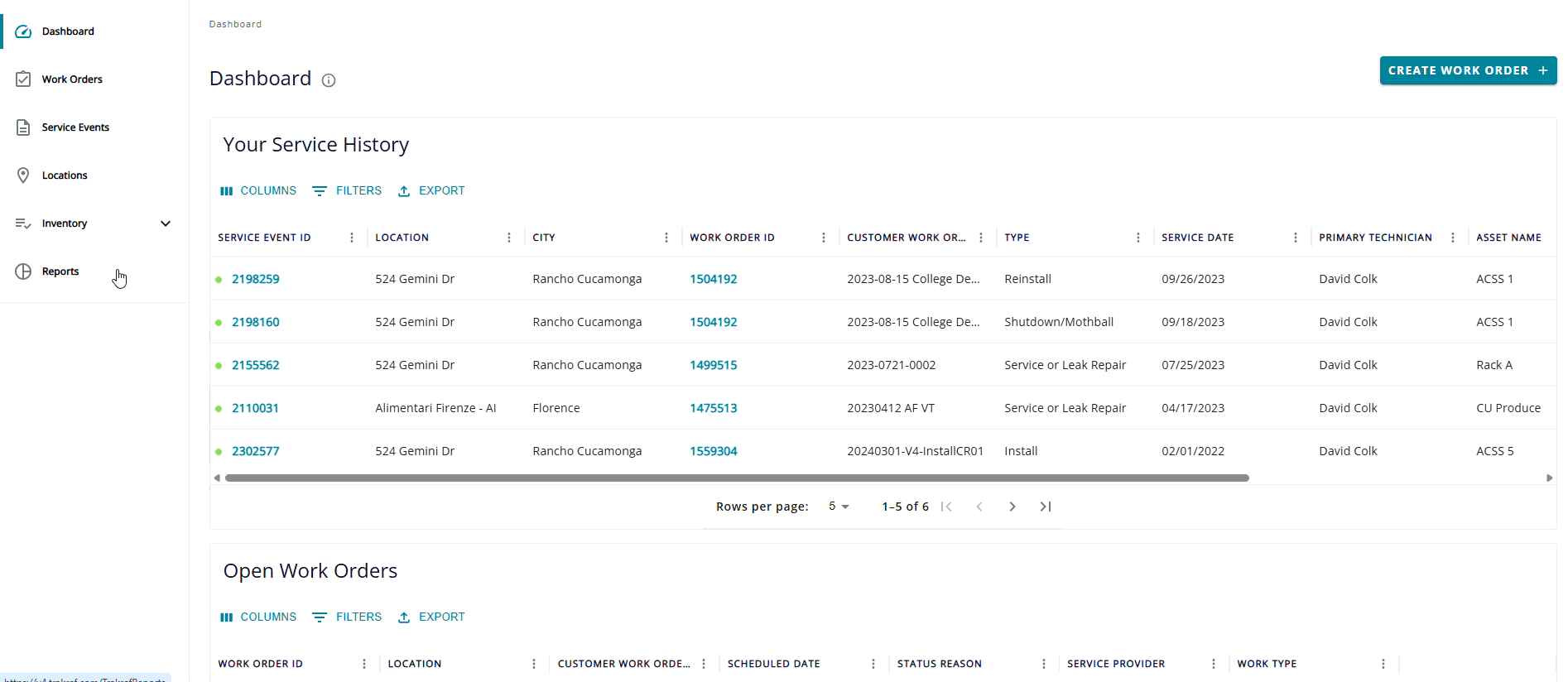1568x682 pixels.
Task: Click Columns button in Open Work Orders
Action: (x=258, y=617)
